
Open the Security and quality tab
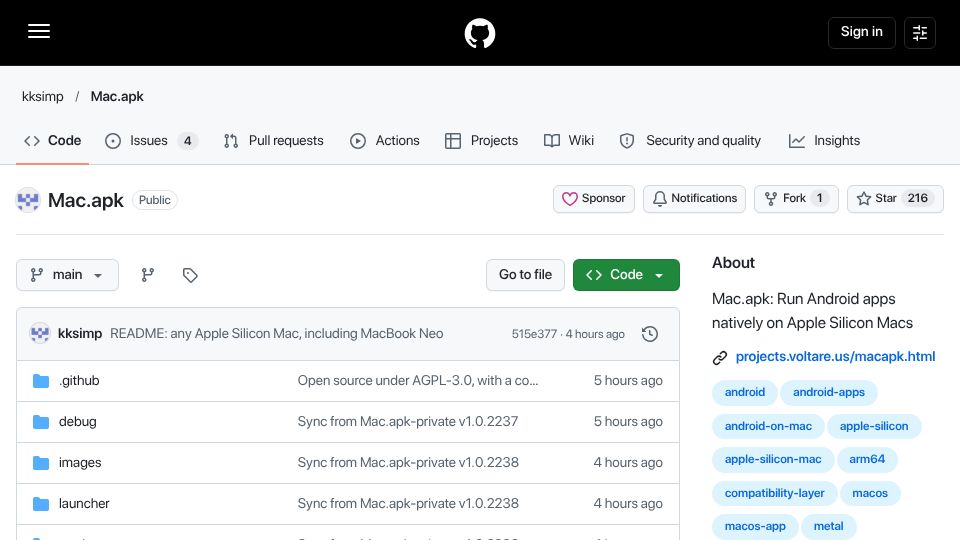(690, 141)
